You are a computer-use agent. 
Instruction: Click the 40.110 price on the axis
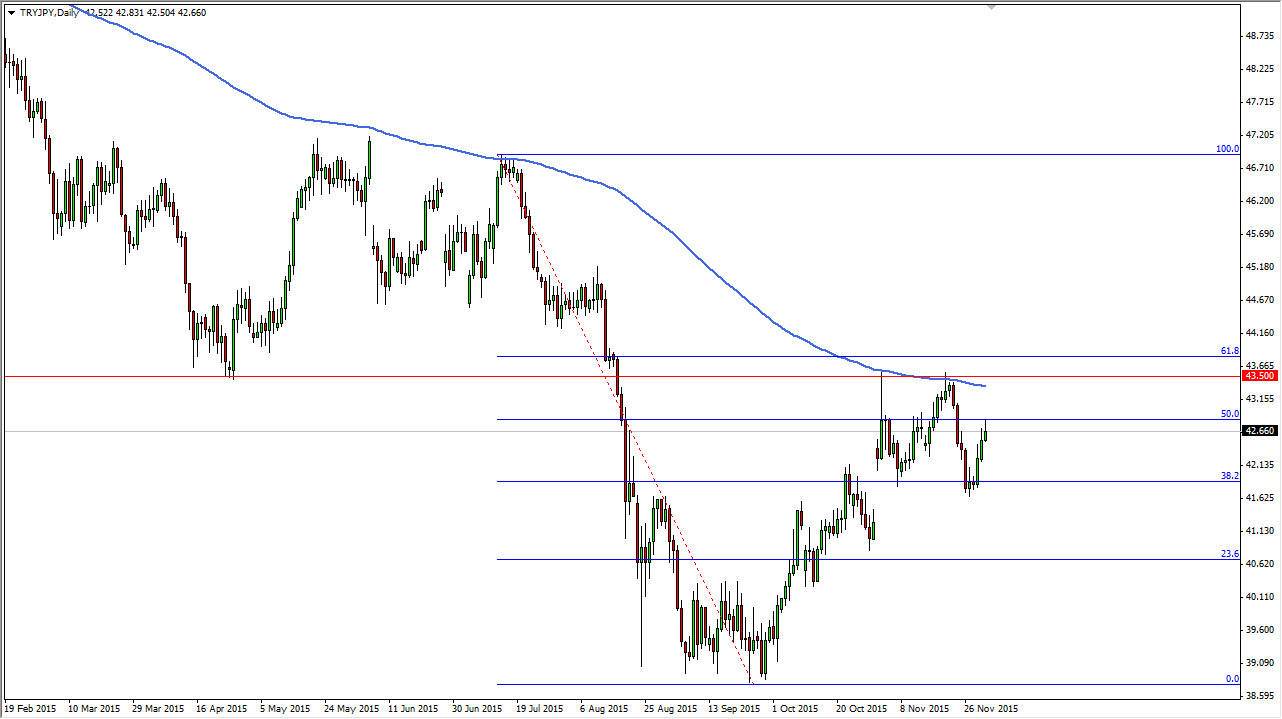click(x=1259, y=597)
